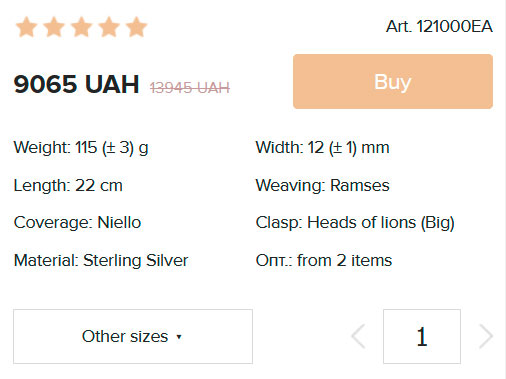The width and height of the screenshot is (506, 379).
Task: Rate five stars with last star
Action: [137, 27]
